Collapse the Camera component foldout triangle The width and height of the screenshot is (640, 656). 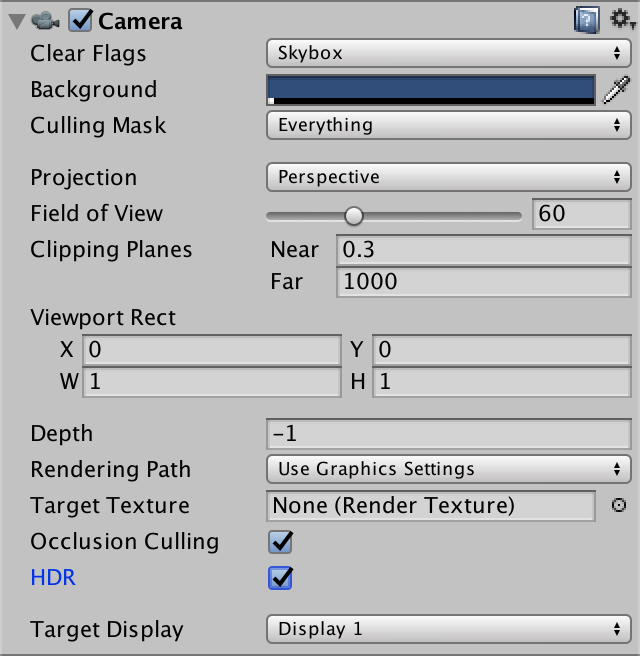(14, 20)
